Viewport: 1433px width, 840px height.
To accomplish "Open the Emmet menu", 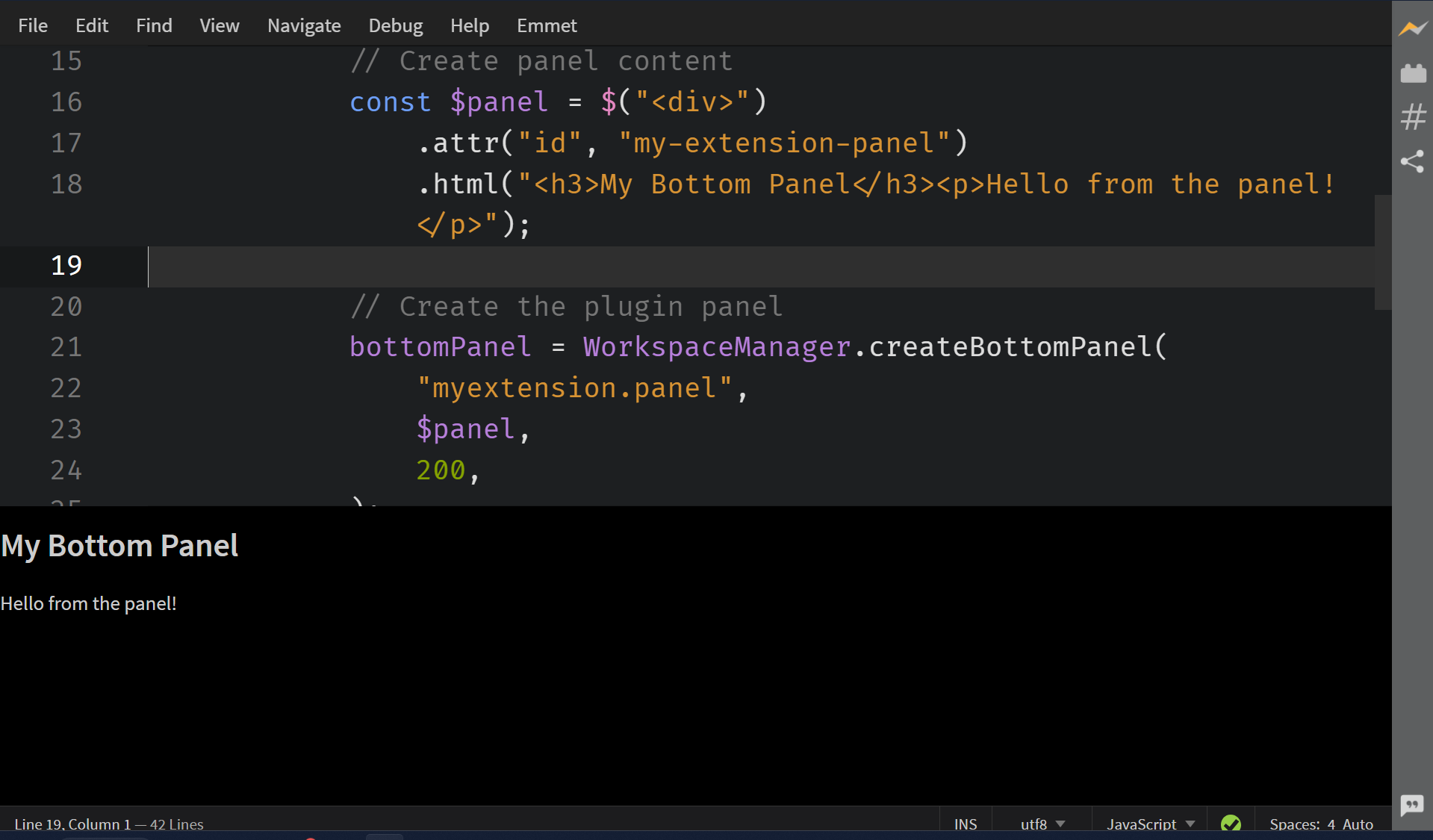I will 547,25.
